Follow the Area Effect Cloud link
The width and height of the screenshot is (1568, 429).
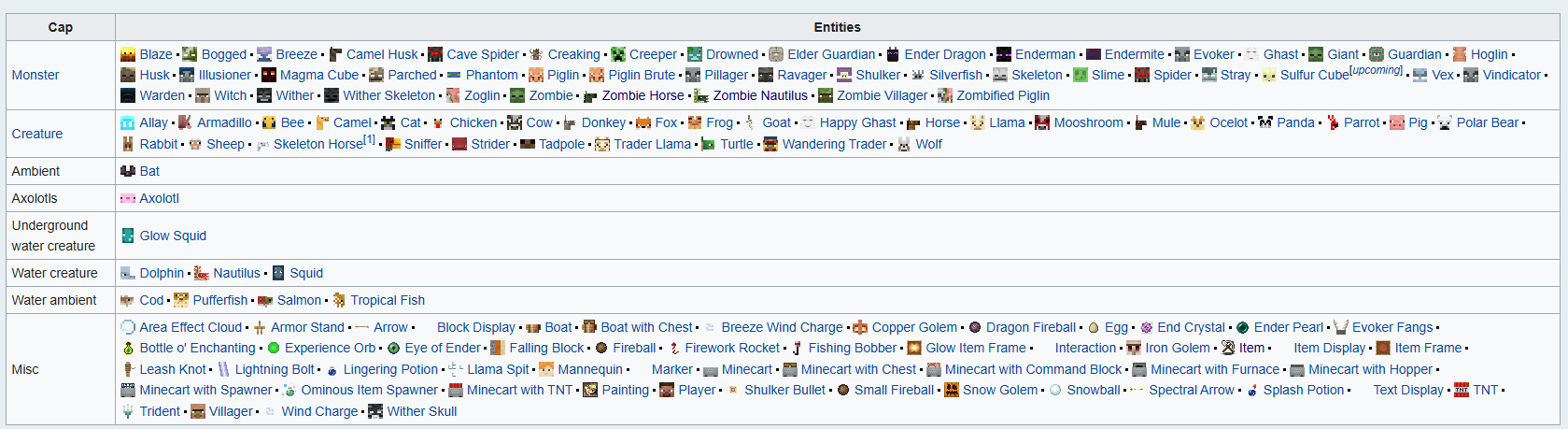[191, 327]
